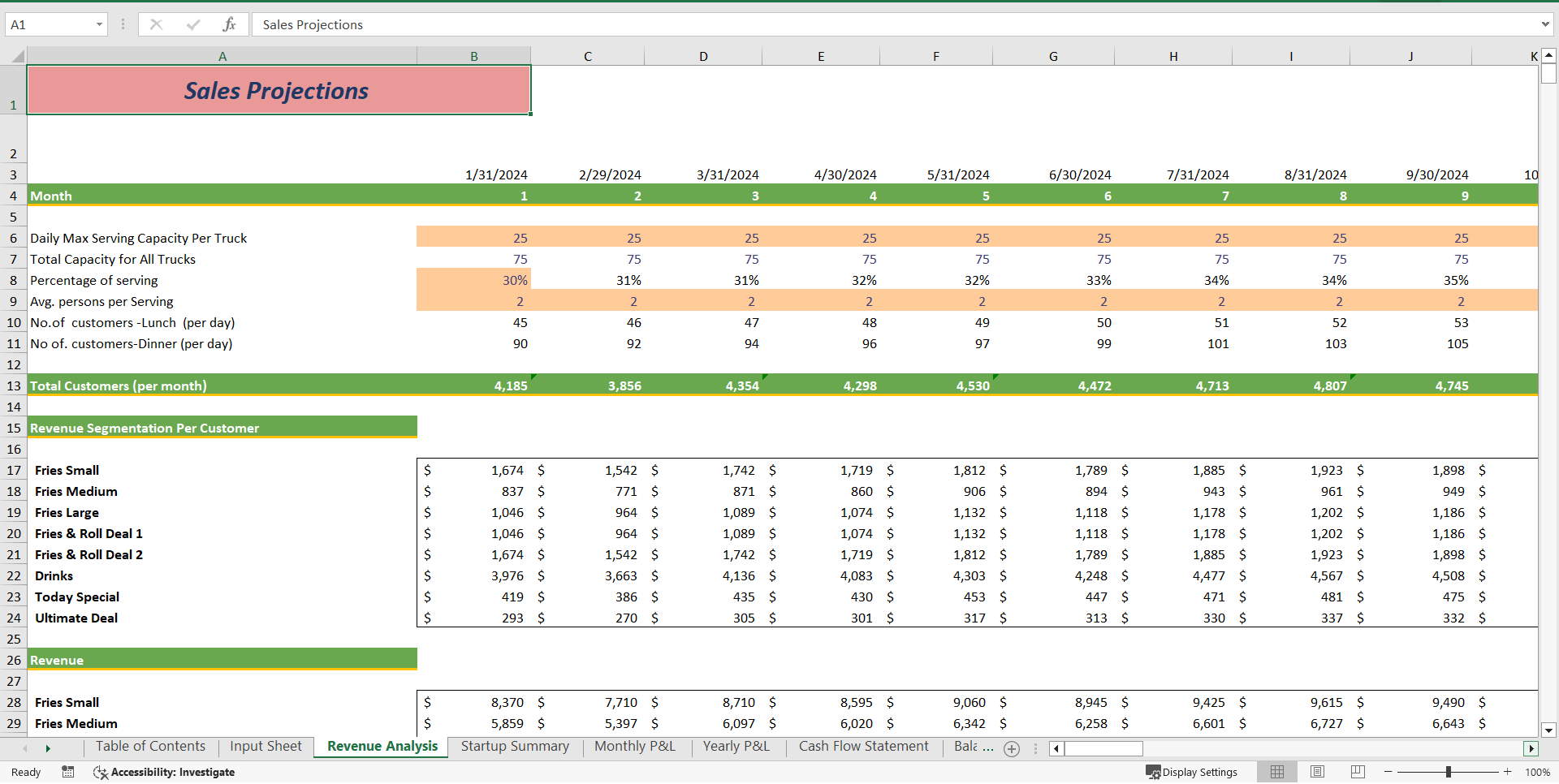The width and height of the screenshot is (1559, 784).
Task: Click the sheet navigation forward arrow
Action: (x=49, y=748)
